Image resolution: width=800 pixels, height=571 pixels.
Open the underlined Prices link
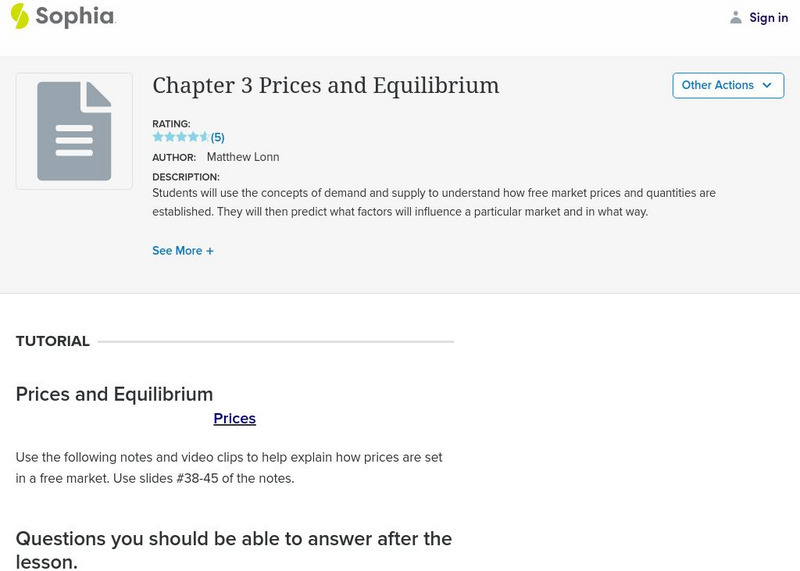[x=235, y=419]
